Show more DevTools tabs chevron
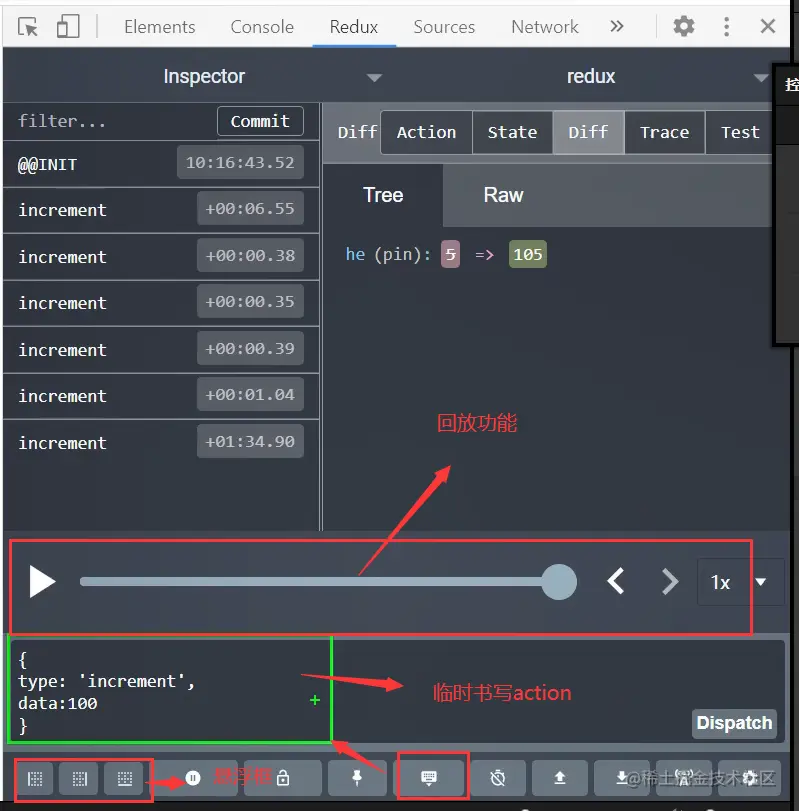This screenshot has height=811, width=799. click(616, 26)
